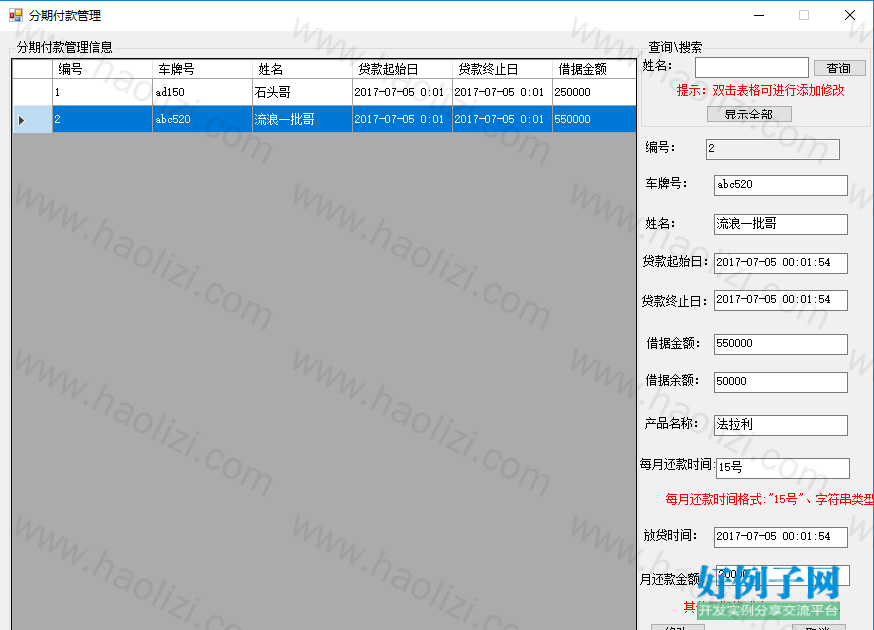Screen dimensions: 874x630
Task: Click the 编号 input containing 2
Action: pos(773,149)
